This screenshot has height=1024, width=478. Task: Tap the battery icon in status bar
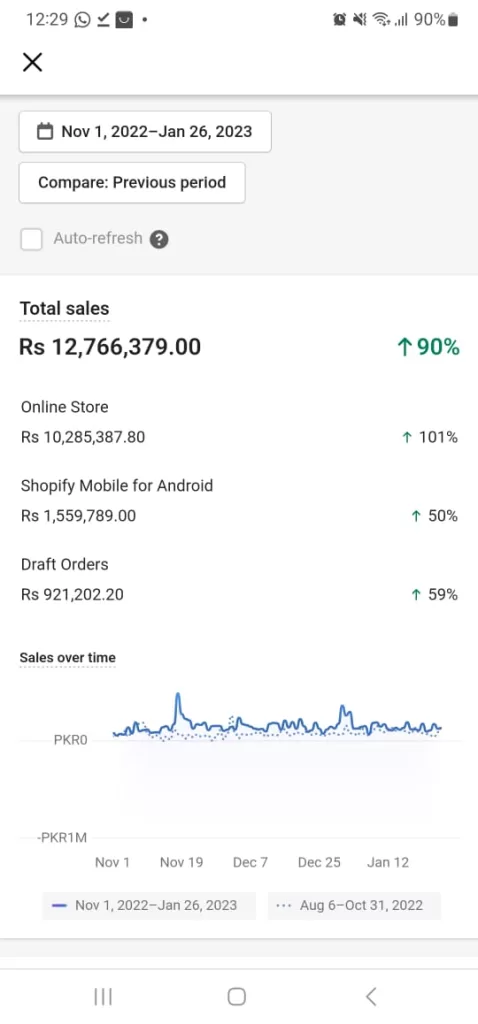pyautogui.click(x=454, y=20)
